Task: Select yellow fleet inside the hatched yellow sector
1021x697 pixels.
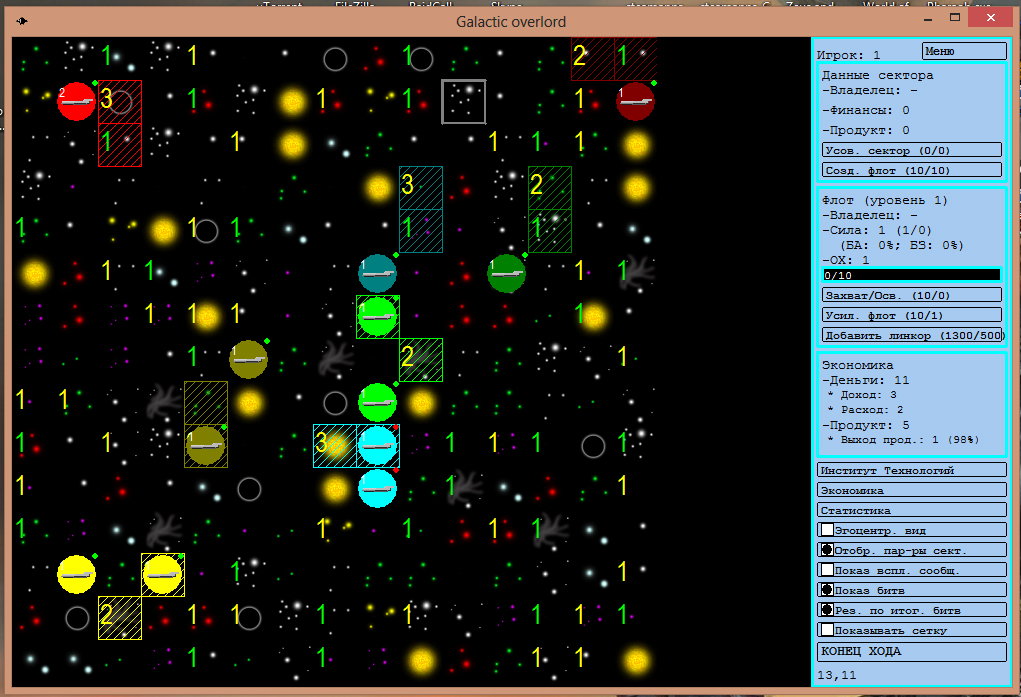Action: pos(163,575)
